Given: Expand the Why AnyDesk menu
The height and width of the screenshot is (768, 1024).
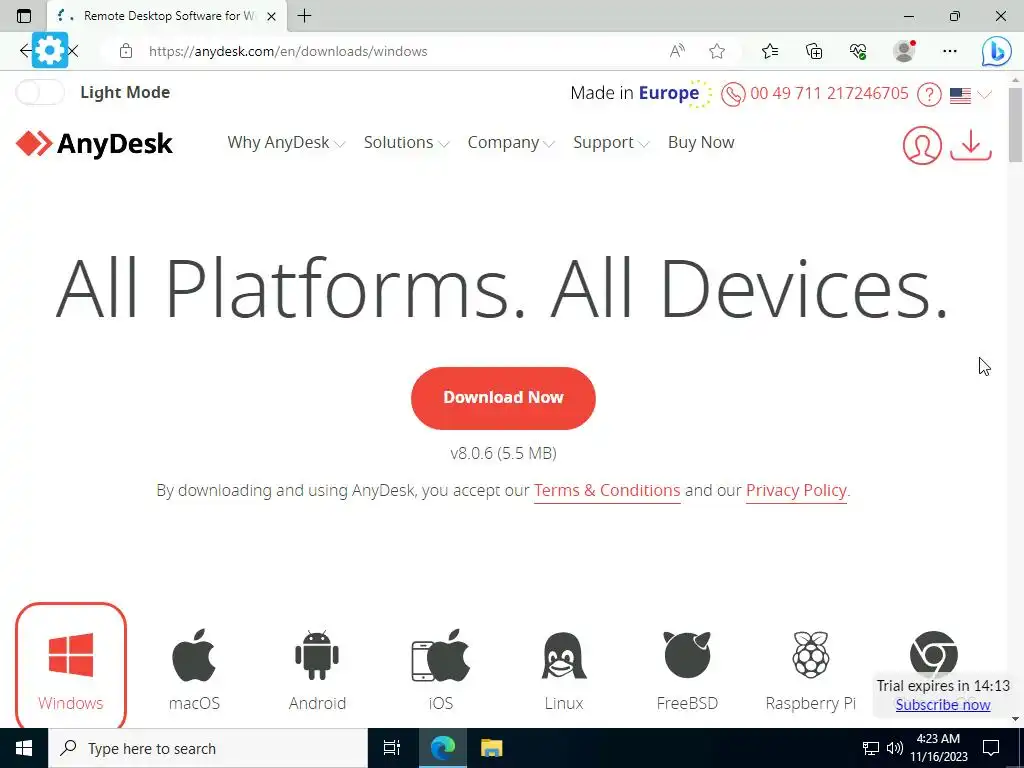Looking at the screenshot, I should [x=286, y=142].
